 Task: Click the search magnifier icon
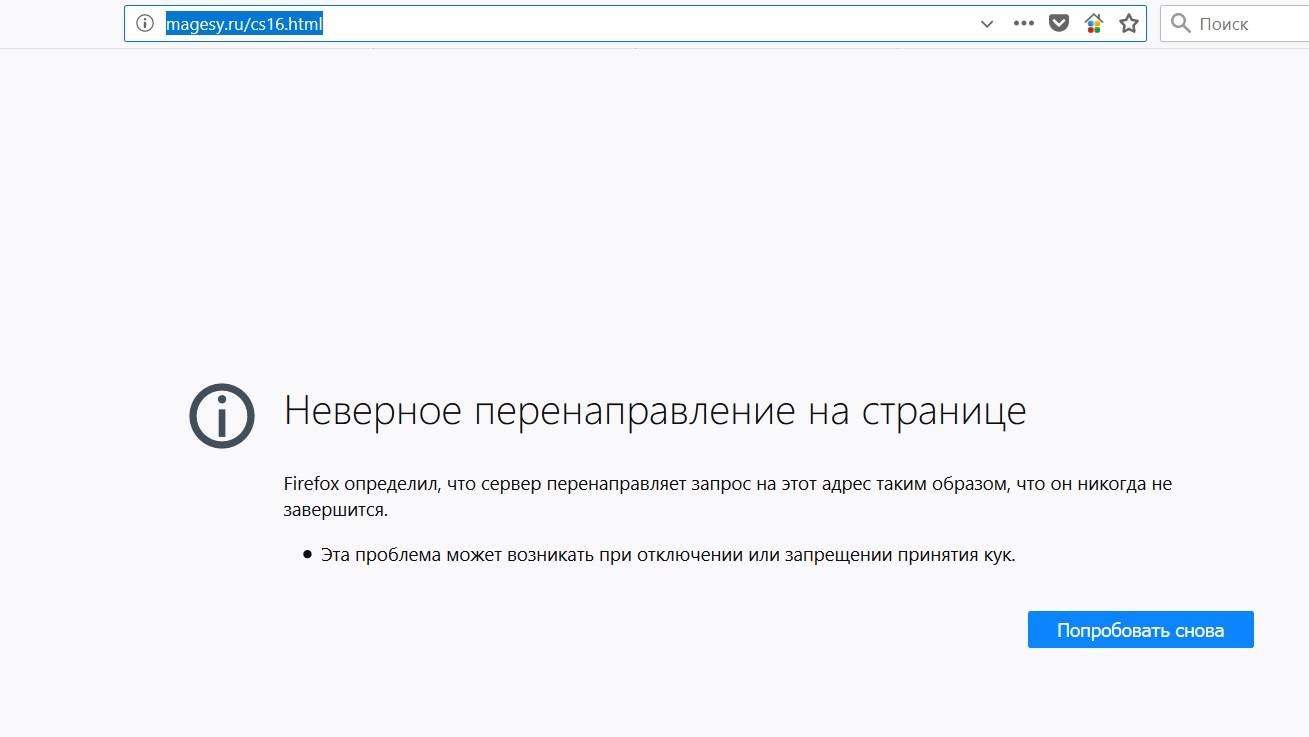tap(1181, 24)
